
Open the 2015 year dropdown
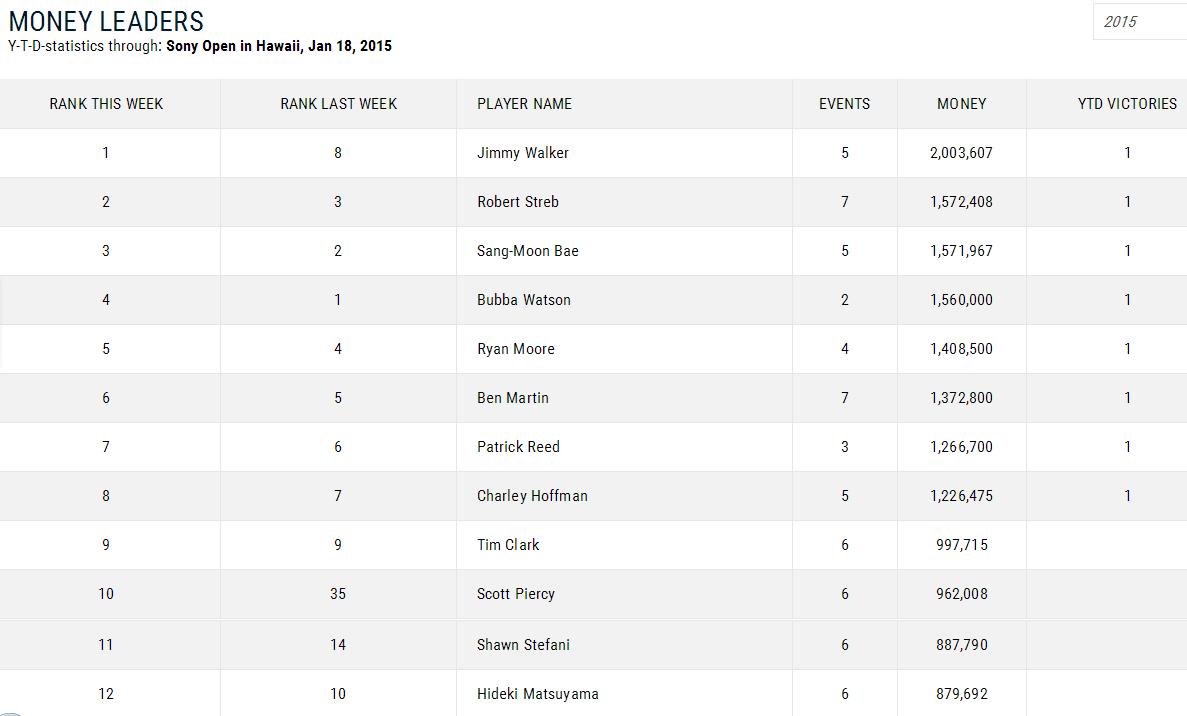[1138, 22]
